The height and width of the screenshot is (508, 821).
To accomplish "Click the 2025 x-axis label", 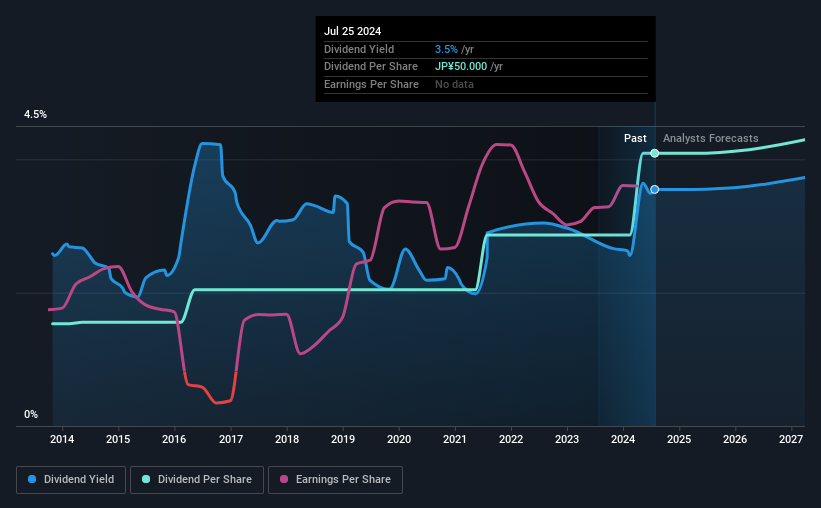I will pyautogui.click(x=679, y=439).
